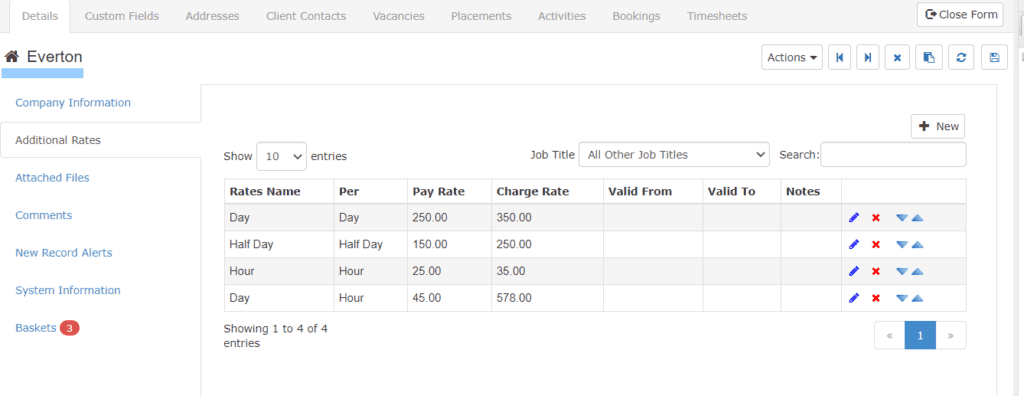1024x396 pixels.
Task: Move up the rate charged 578.00
Action: (917, 298)
